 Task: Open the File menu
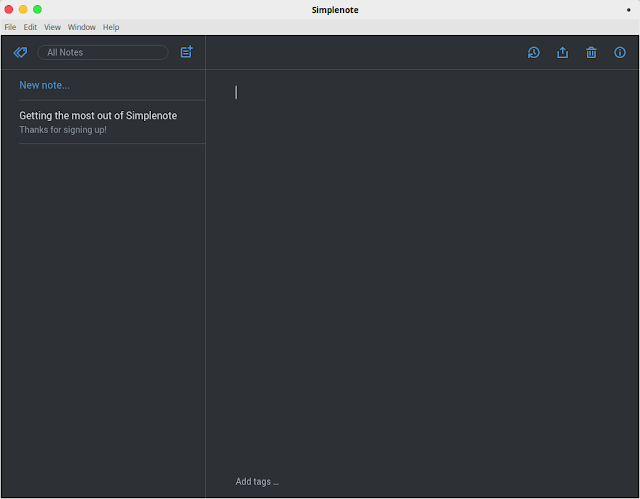(10, 27)
